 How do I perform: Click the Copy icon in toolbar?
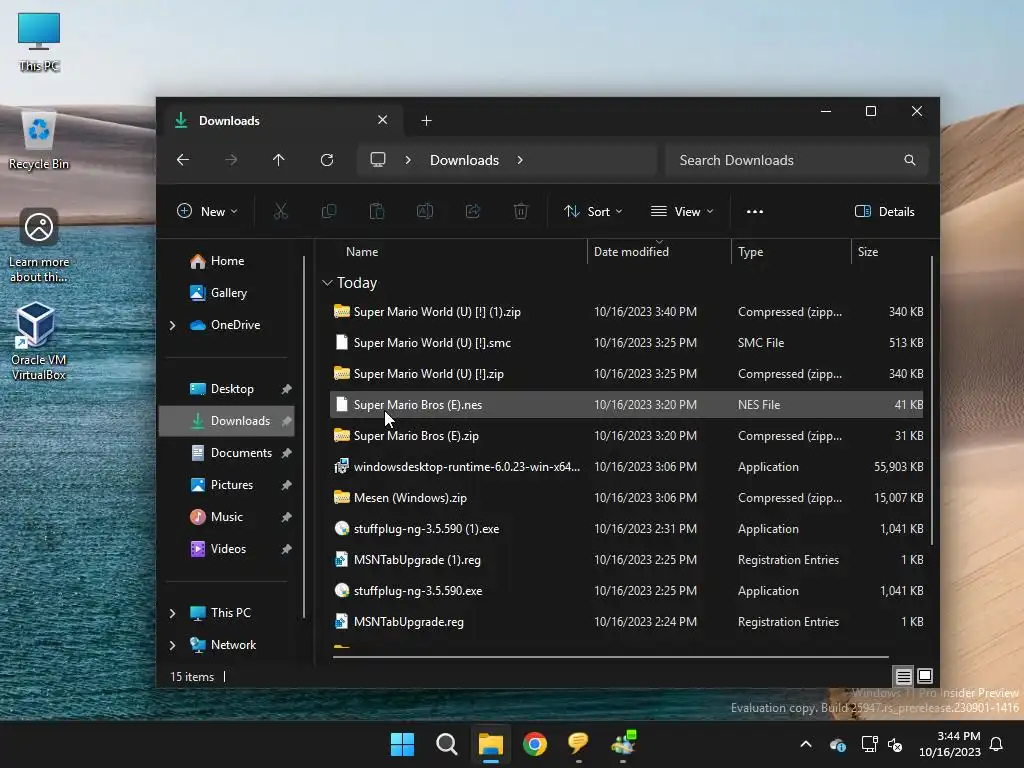(x=329, y=212)
